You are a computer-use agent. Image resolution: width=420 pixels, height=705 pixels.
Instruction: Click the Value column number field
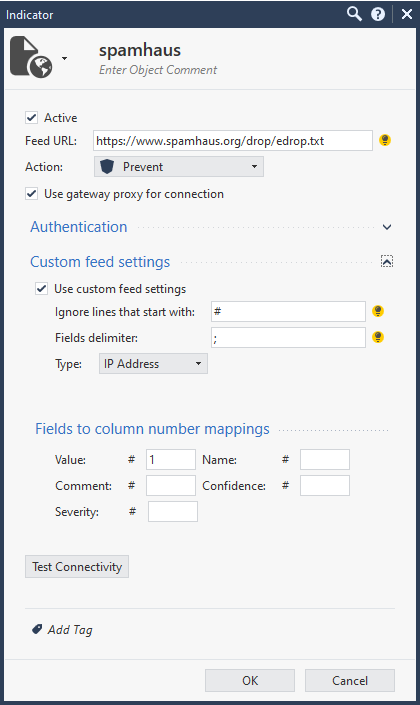171,460
